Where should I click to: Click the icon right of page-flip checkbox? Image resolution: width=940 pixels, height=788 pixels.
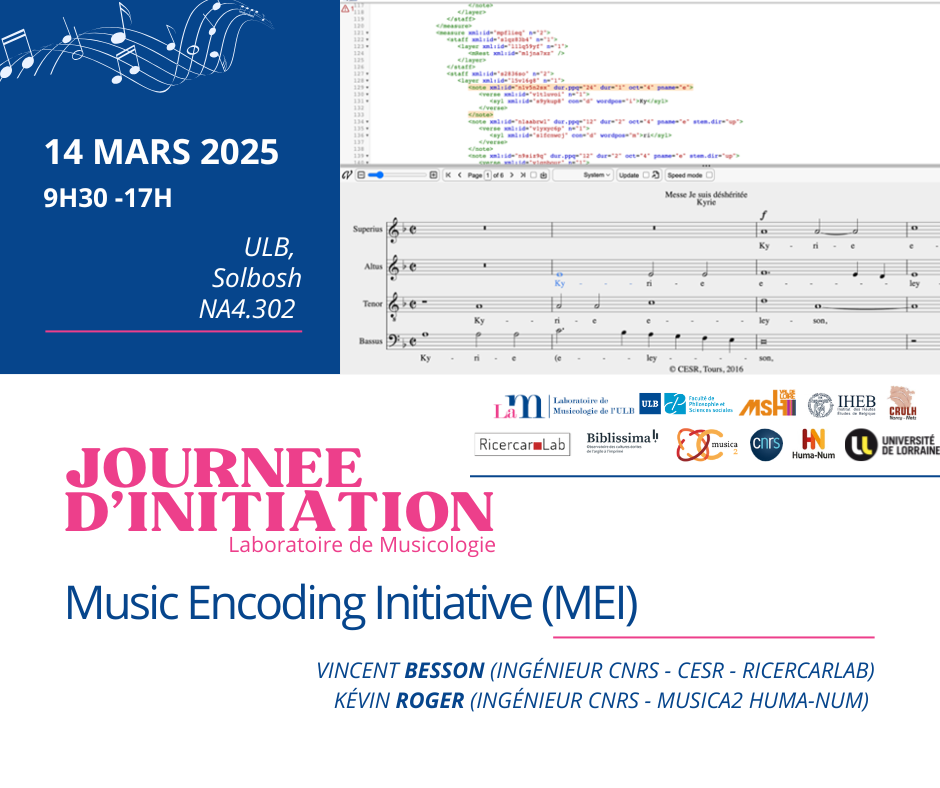click(x=543, y=175)
